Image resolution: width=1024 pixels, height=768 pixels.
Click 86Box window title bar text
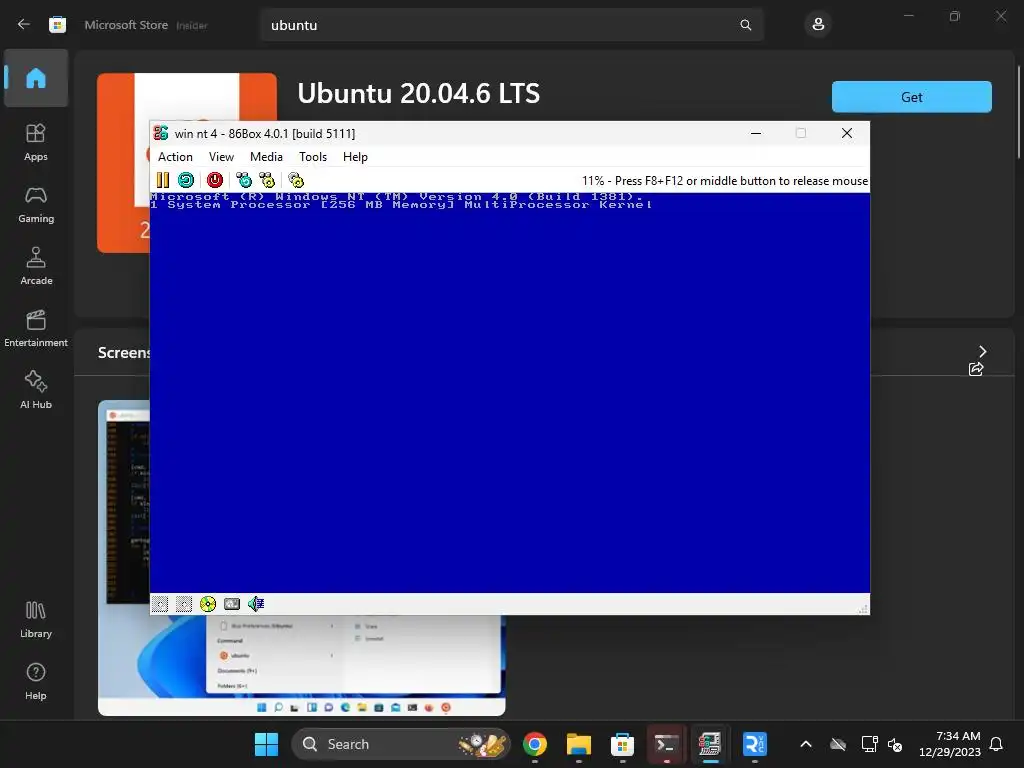click(x=264, y=134)
